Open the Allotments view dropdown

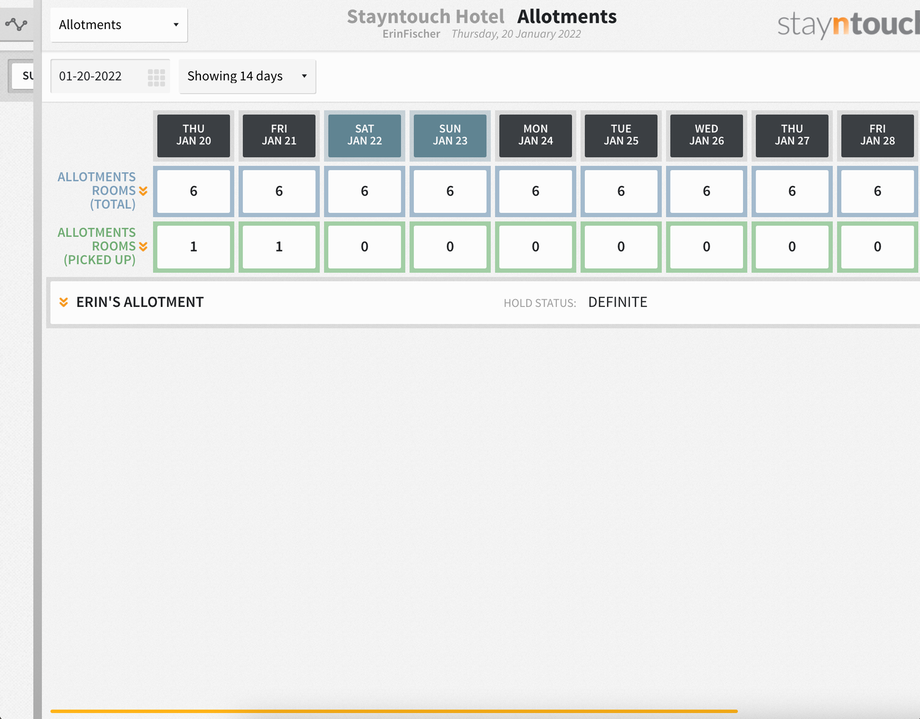pos(119,25)
